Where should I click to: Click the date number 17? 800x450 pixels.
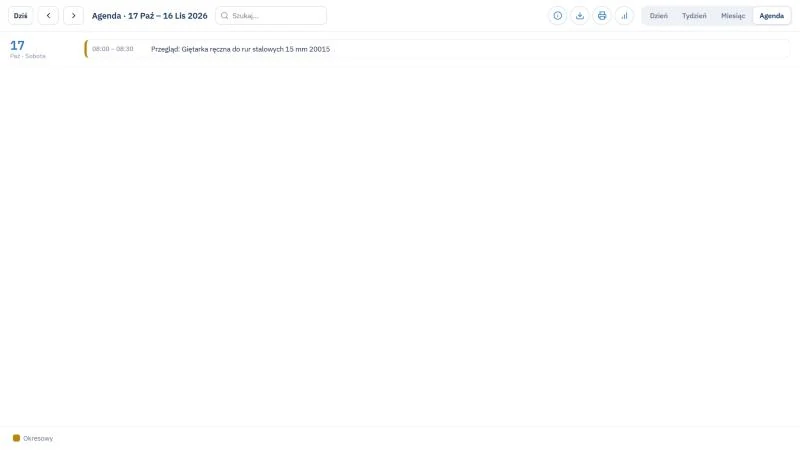click(x=17, y=45)
